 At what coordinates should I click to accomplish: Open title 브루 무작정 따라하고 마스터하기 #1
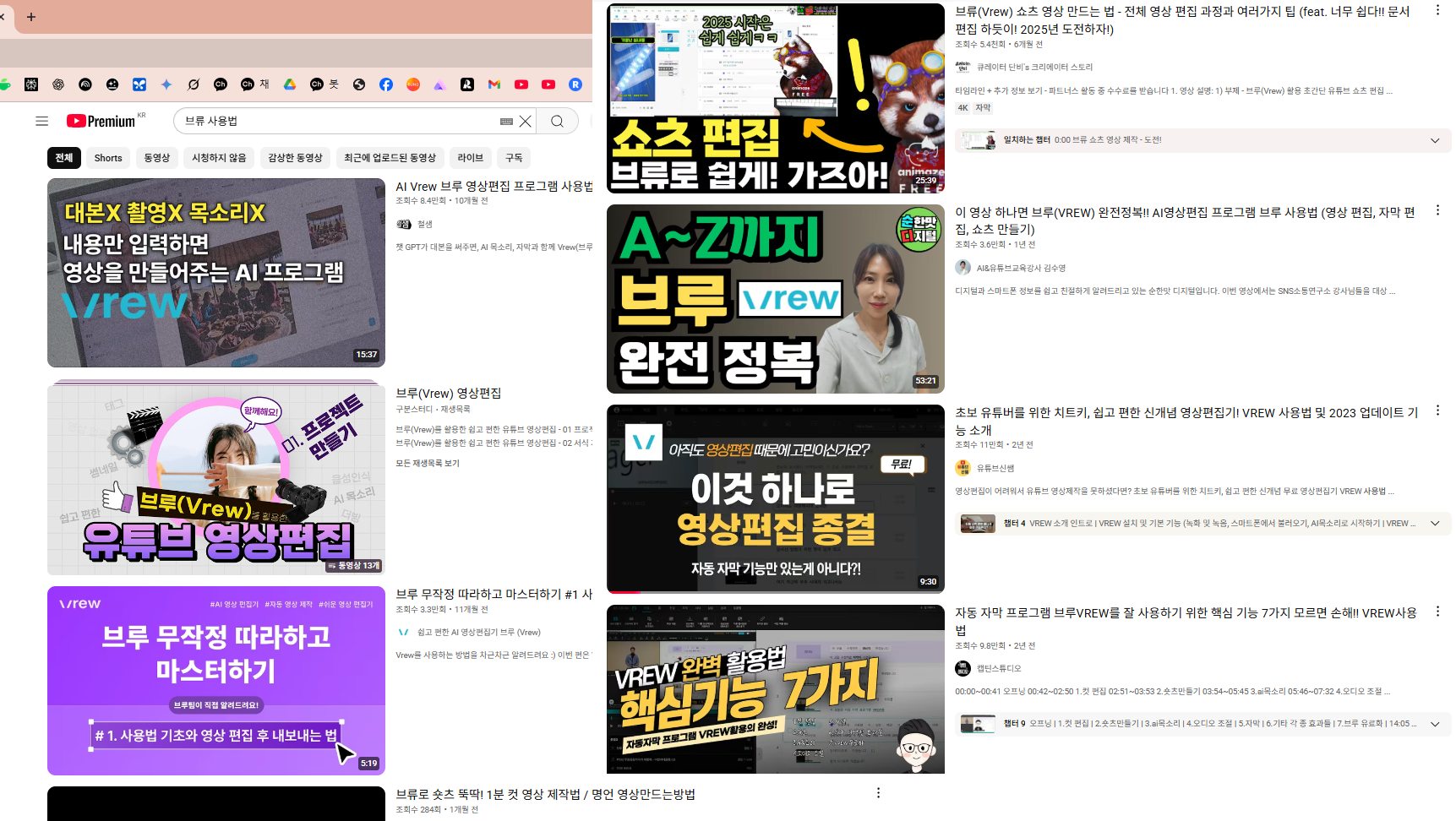[x=494, y=595]
